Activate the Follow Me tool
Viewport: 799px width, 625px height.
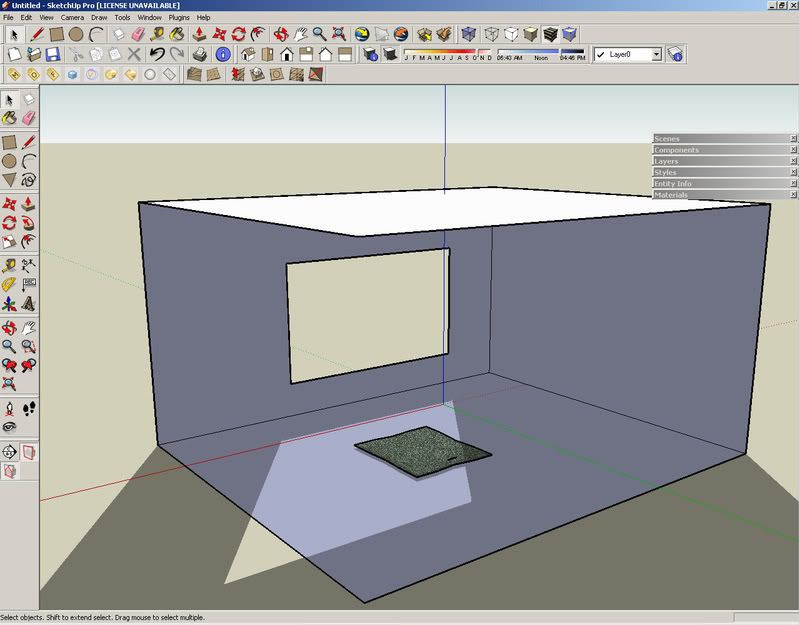pyautogui.click(x=29, y=223)
